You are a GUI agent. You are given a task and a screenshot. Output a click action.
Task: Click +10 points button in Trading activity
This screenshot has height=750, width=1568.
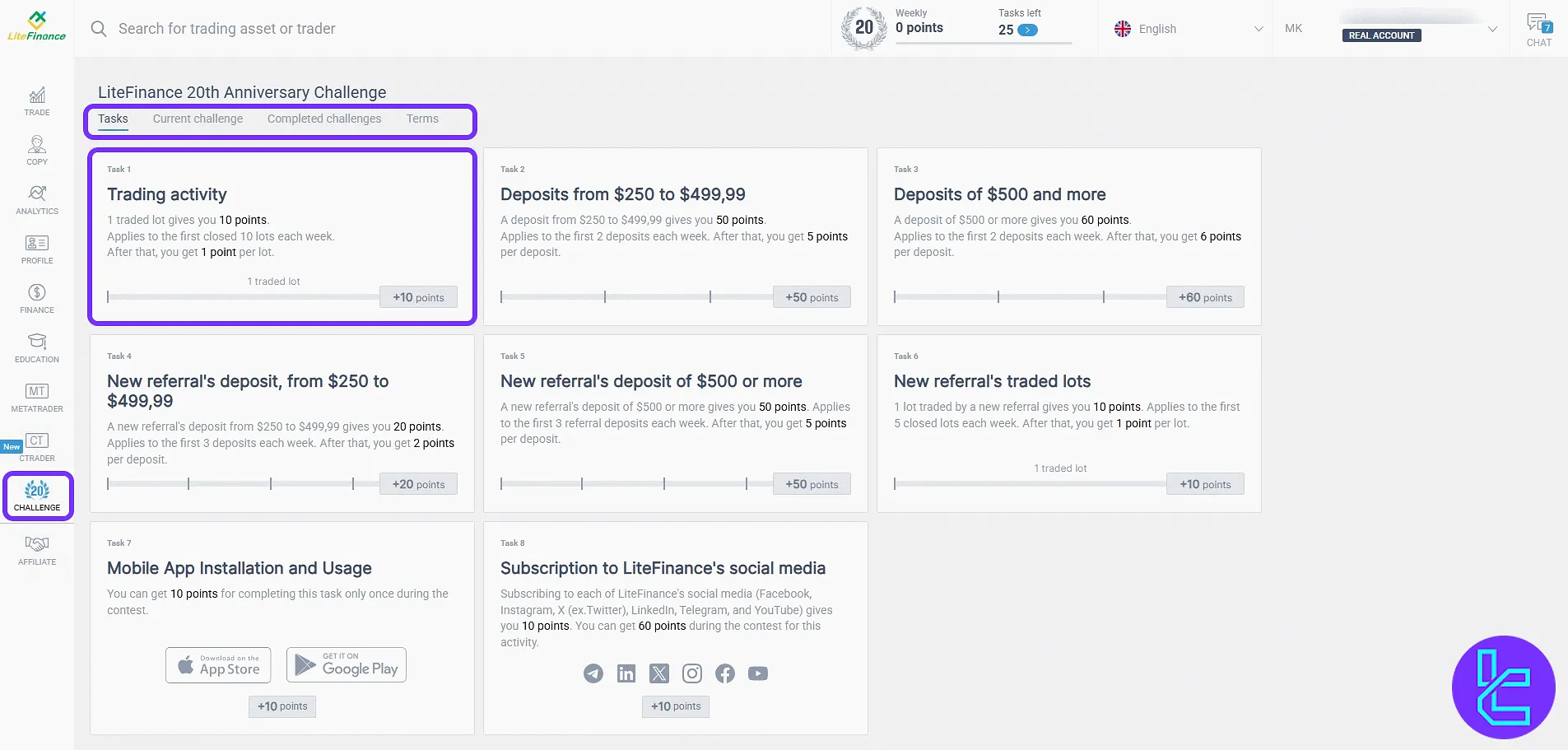click(x=418, y=297)
